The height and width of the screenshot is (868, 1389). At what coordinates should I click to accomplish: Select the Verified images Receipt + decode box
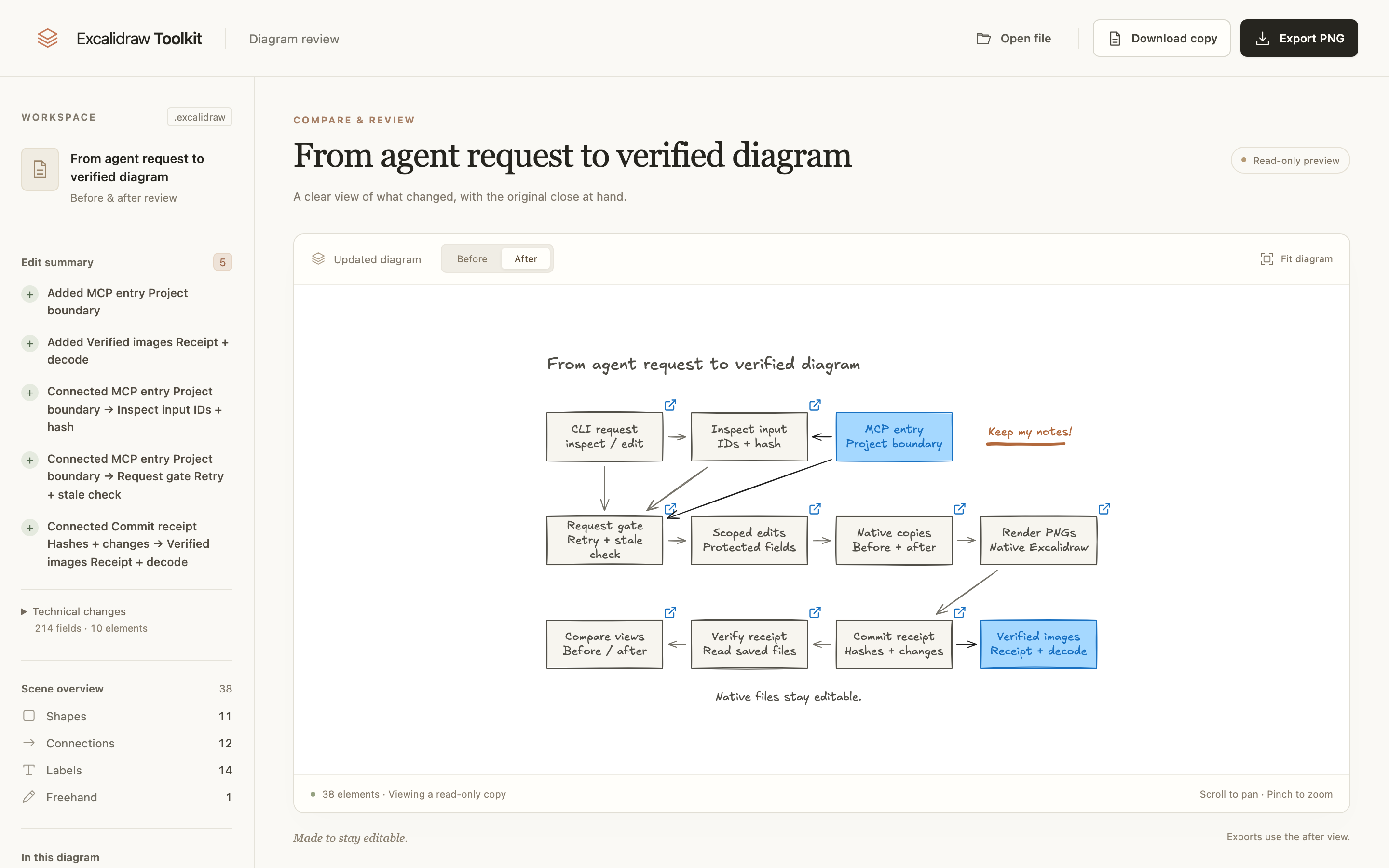tap(1038, 644)
